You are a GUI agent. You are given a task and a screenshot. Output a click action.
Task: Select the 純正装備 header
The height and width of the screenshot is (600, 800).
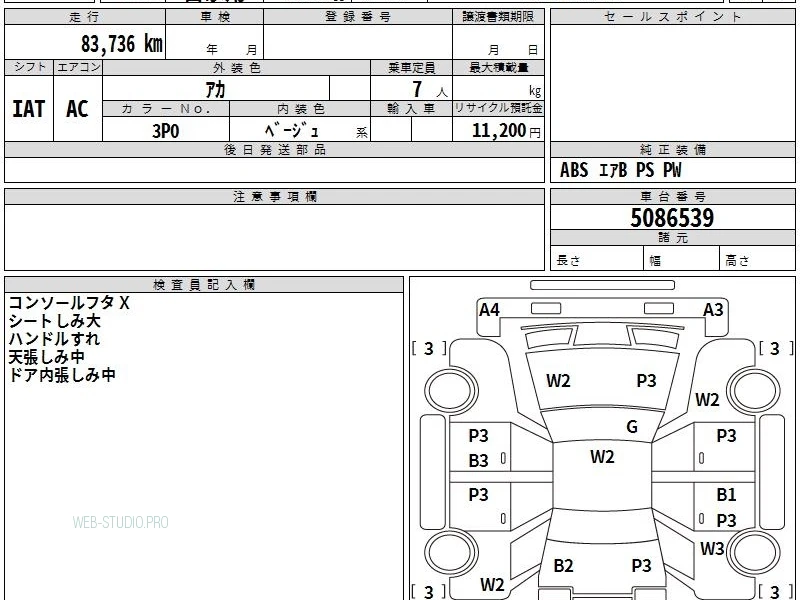click(x=672, y=150)
